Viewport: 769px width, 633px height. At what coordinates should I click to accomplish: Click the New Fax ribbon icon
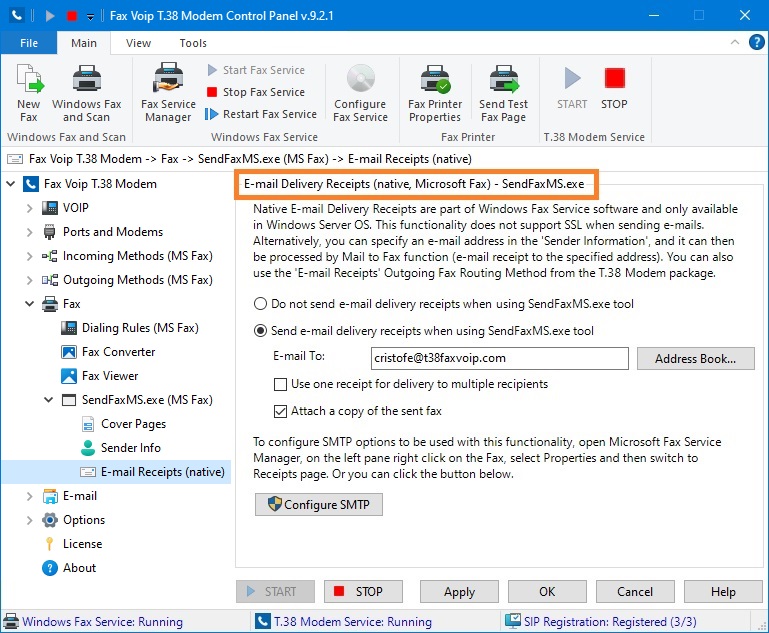click(29, 78)
